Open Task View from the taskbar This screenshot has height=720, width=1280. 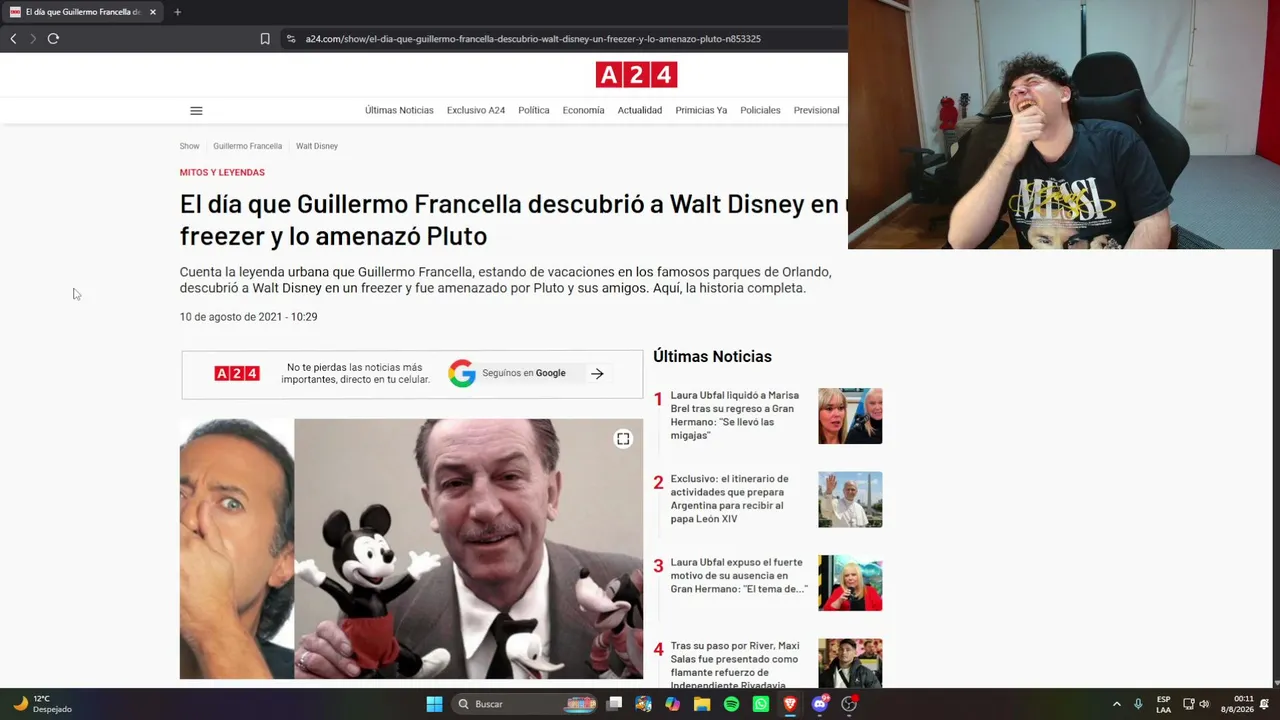click(614, 704)
